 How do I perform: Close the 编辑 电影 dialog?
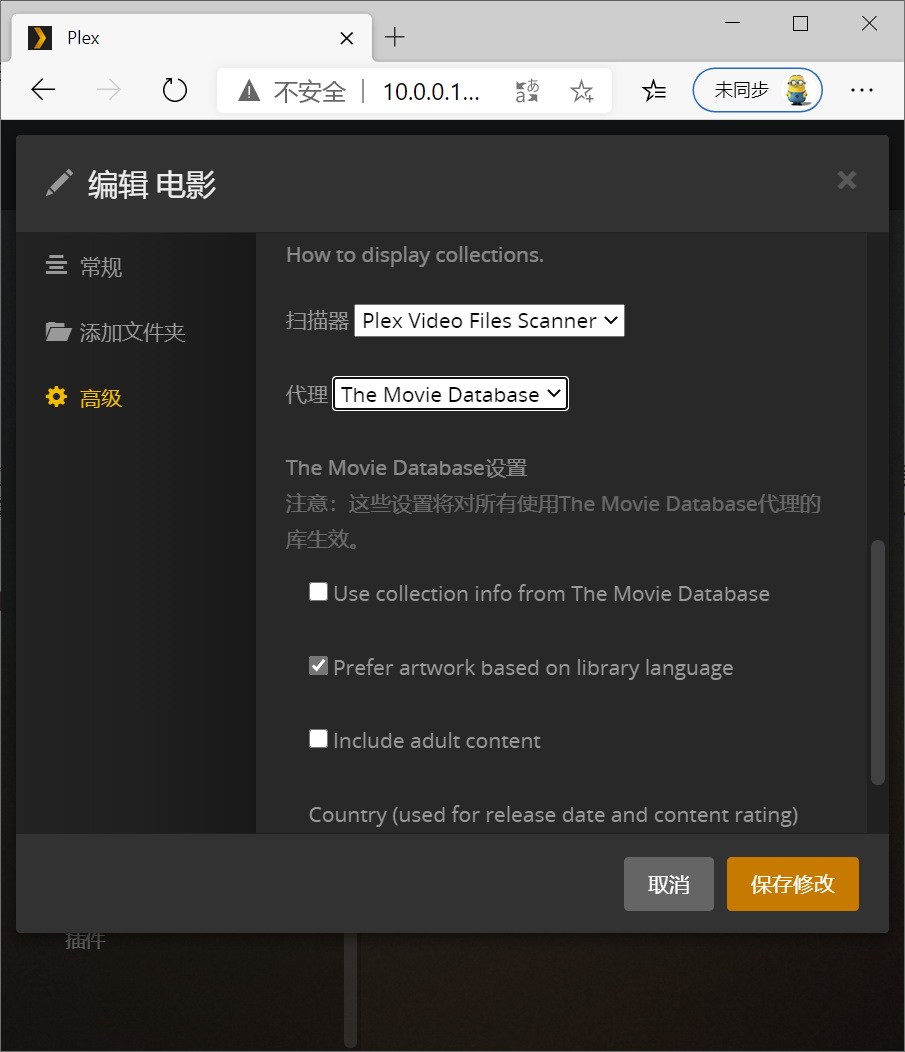(847, 180)
